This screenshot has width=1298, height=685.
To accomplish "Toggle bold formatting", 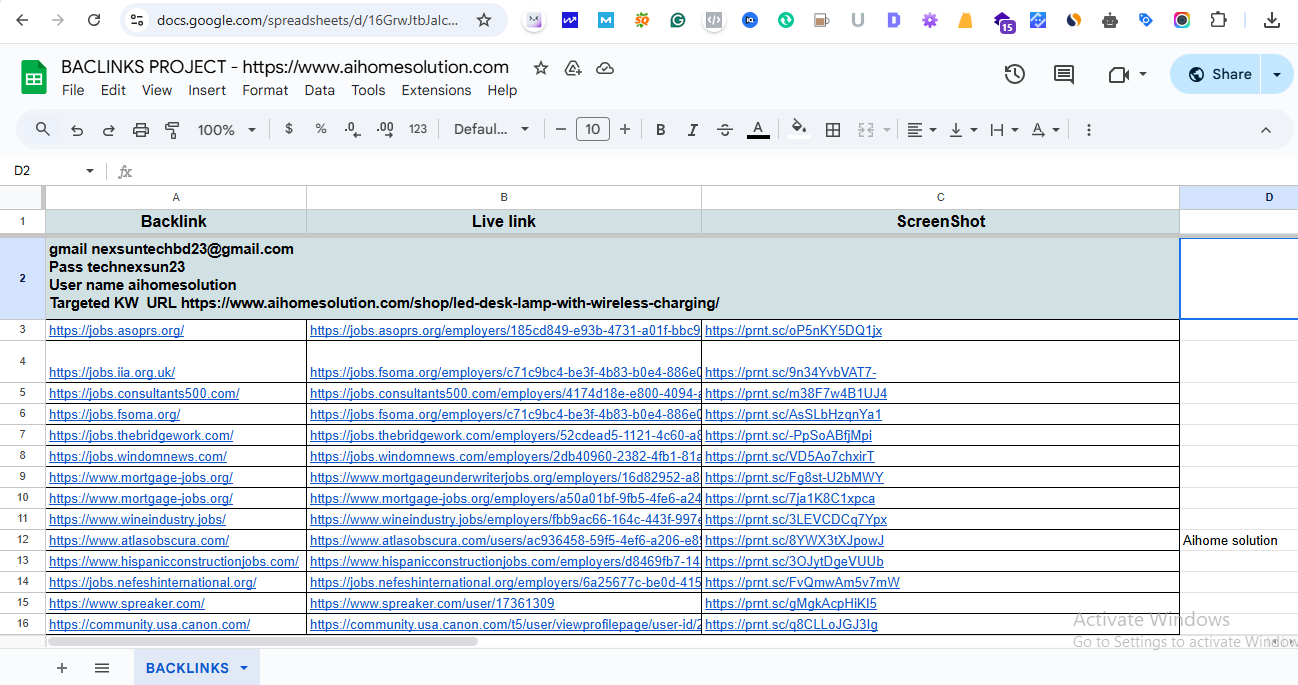I will (x=661, y=130).
